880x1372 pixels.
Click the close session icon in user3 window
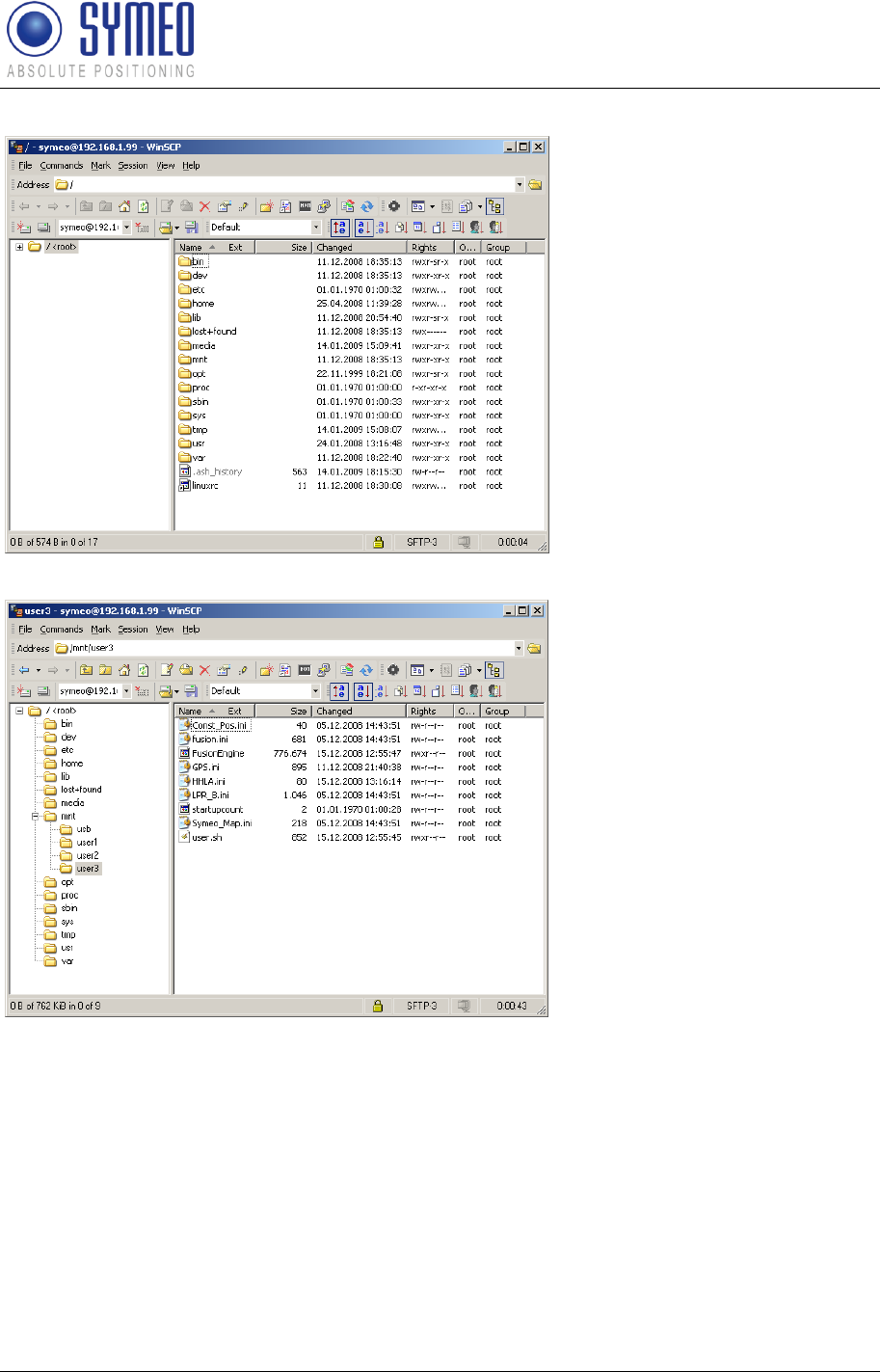[x=142, y=691]
